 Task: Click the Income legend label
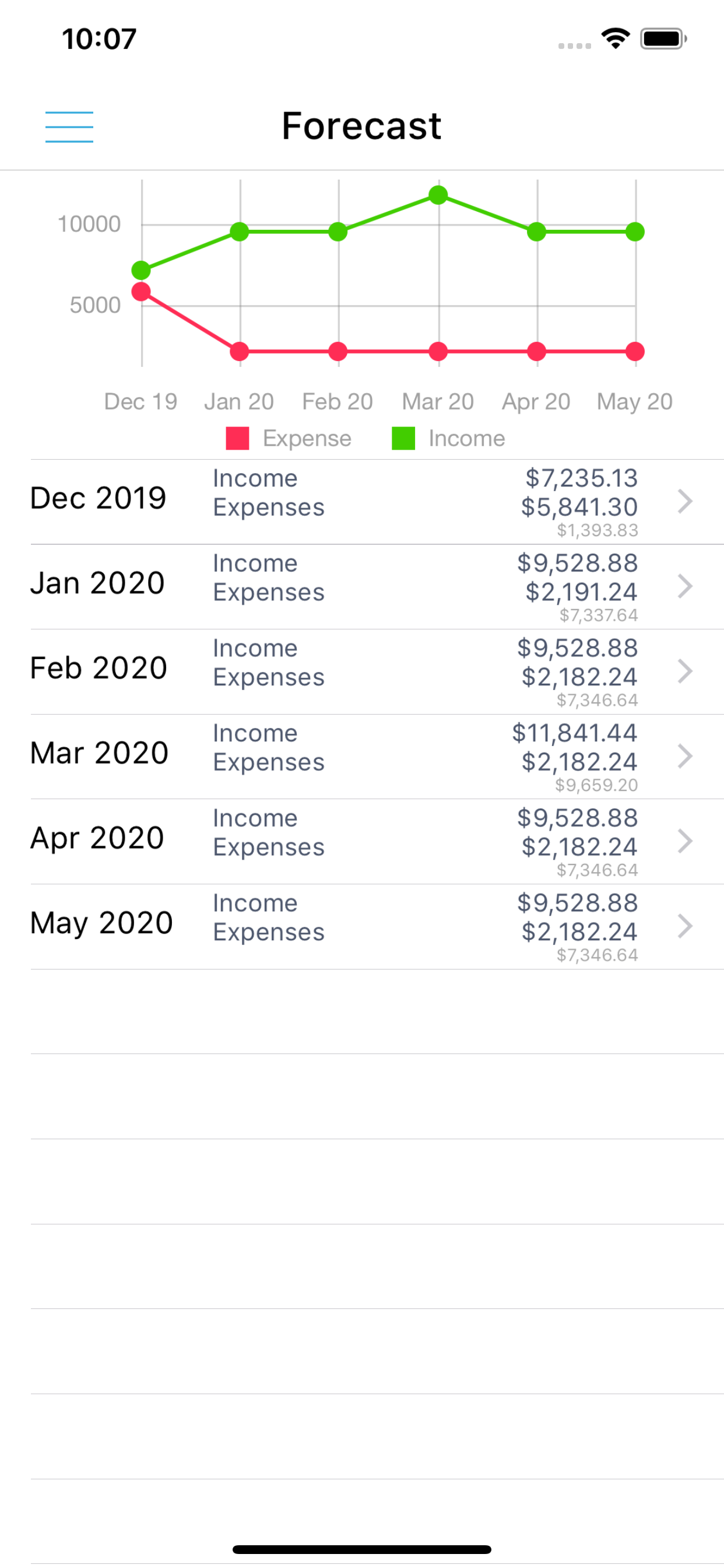click(x=467, y=438)
